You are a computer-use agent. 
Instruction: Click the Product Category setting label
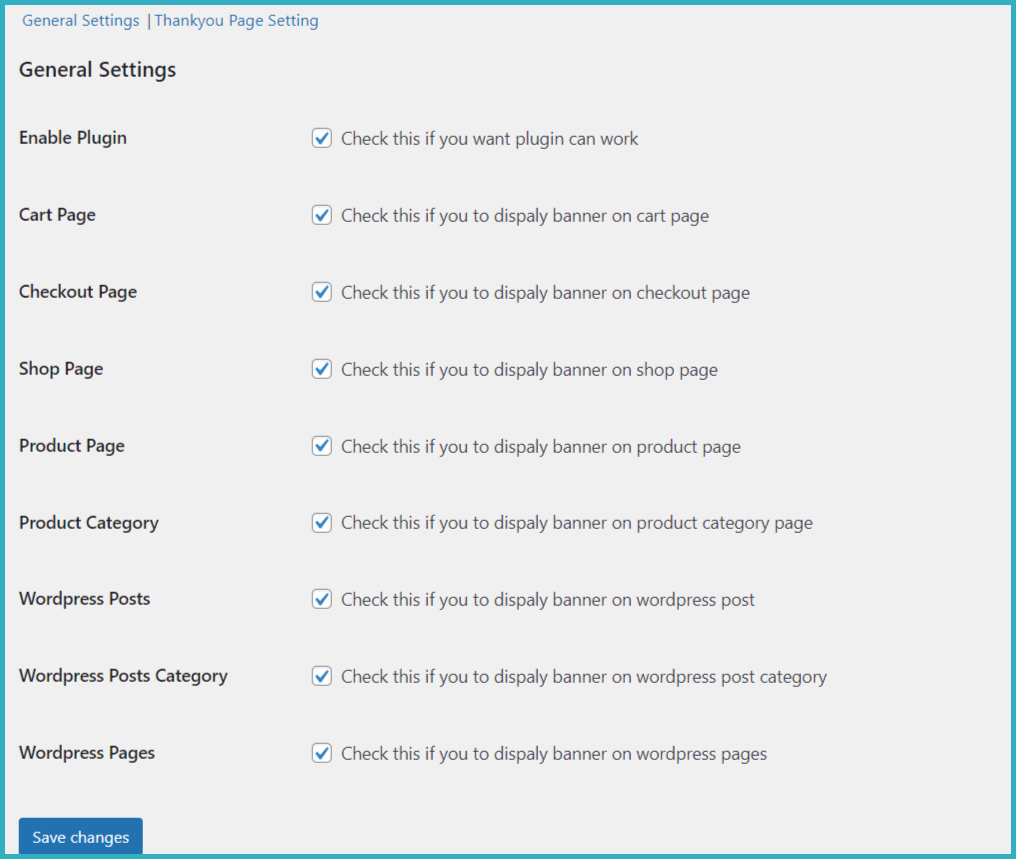tap(88, 522)
